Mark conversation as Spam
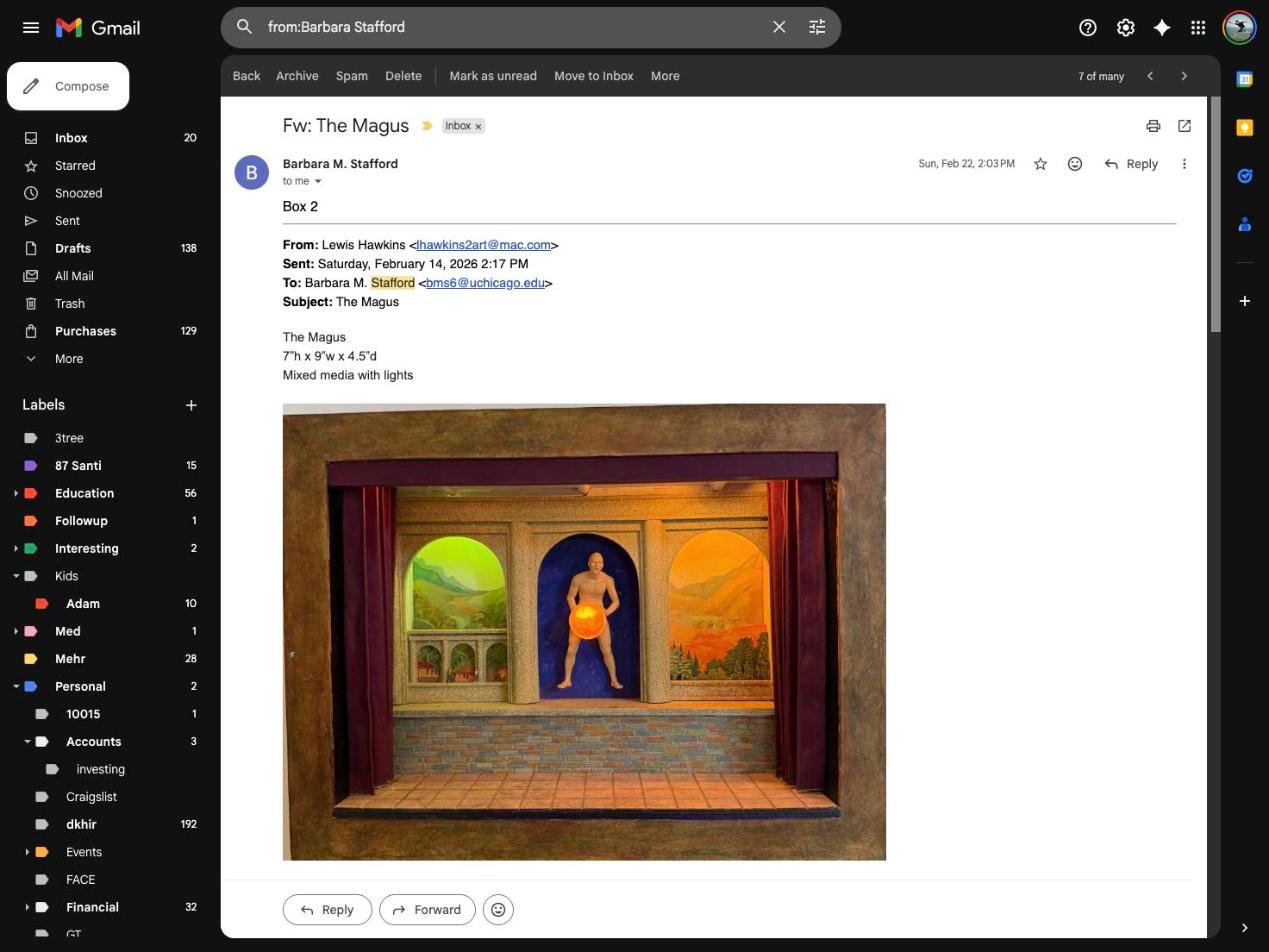This screenshot has width=1269, height=952. [x=352, y=76]
